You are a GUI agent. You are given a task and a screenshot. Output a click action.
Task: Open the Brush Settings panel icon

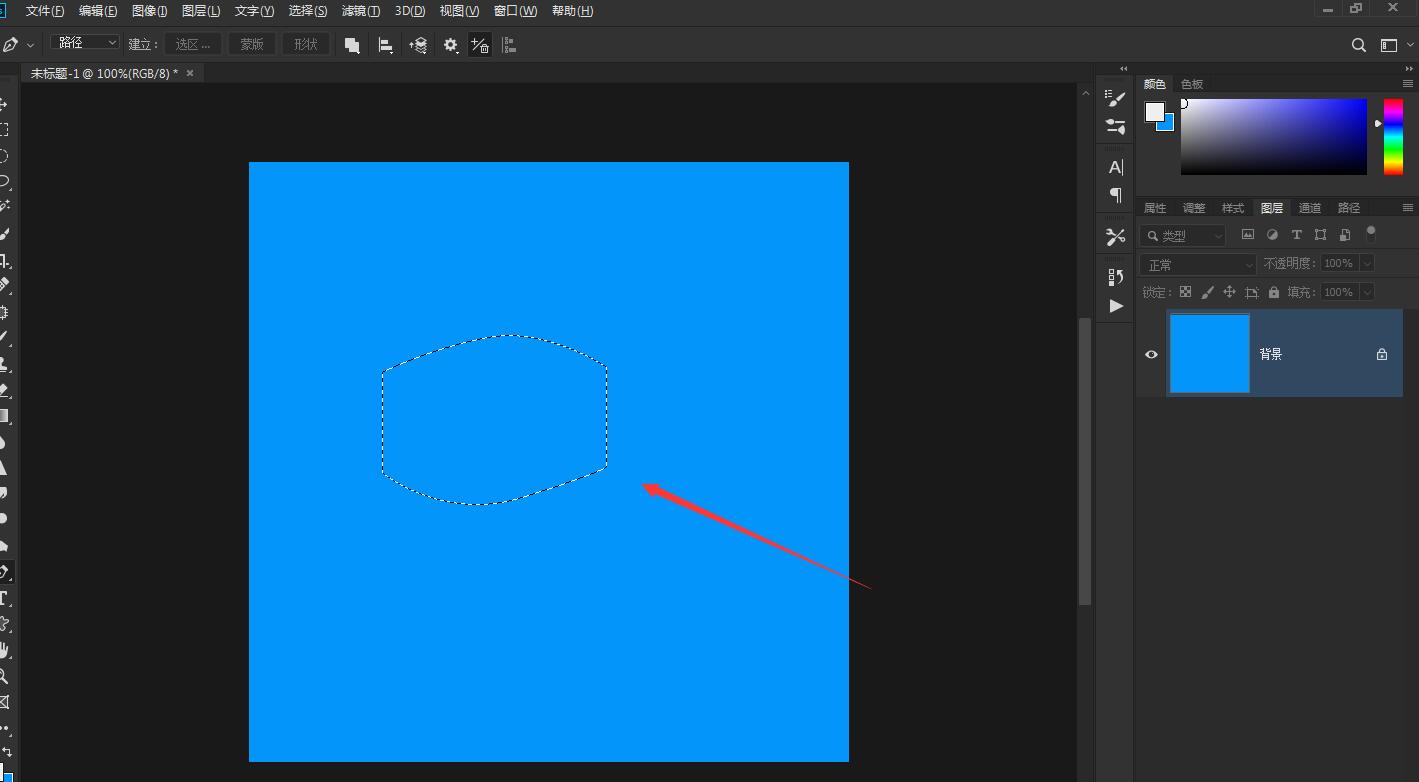tap(1116, 98)
